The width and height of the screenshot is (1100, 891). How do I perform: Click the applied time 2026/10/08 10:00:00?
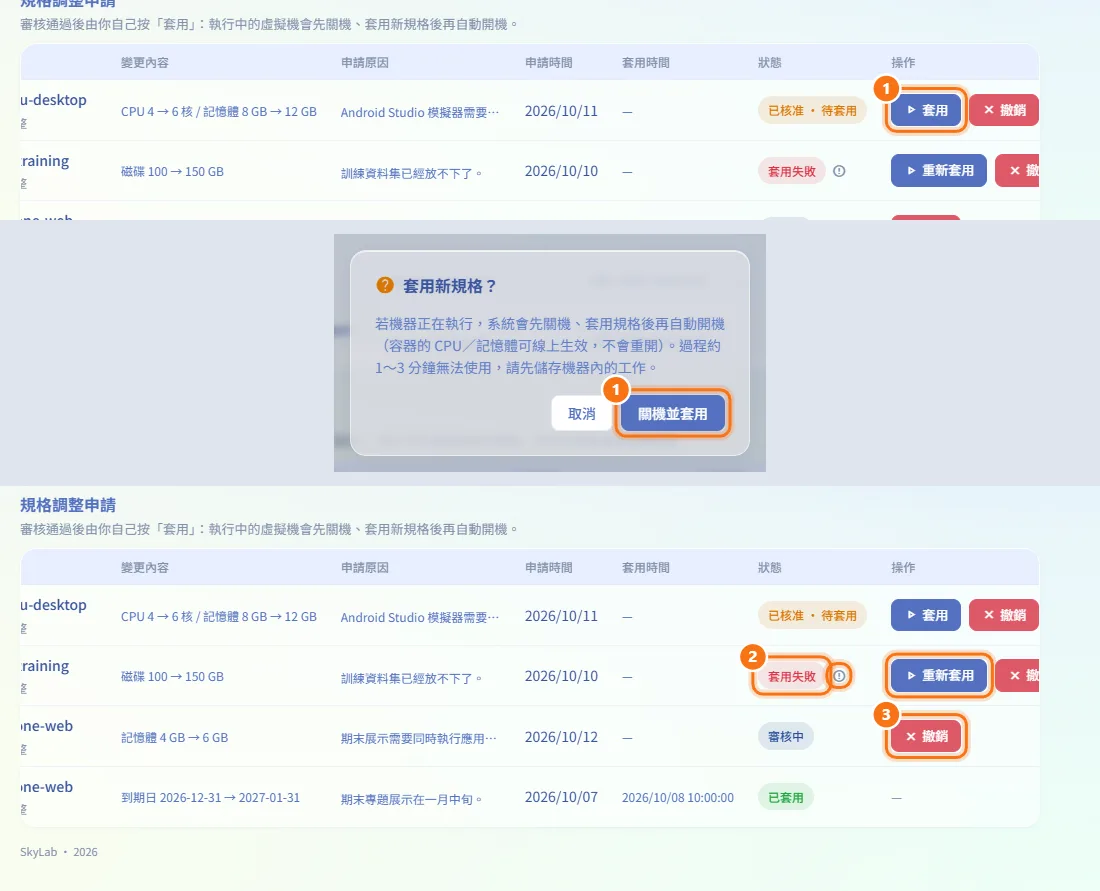click(678, 798)
